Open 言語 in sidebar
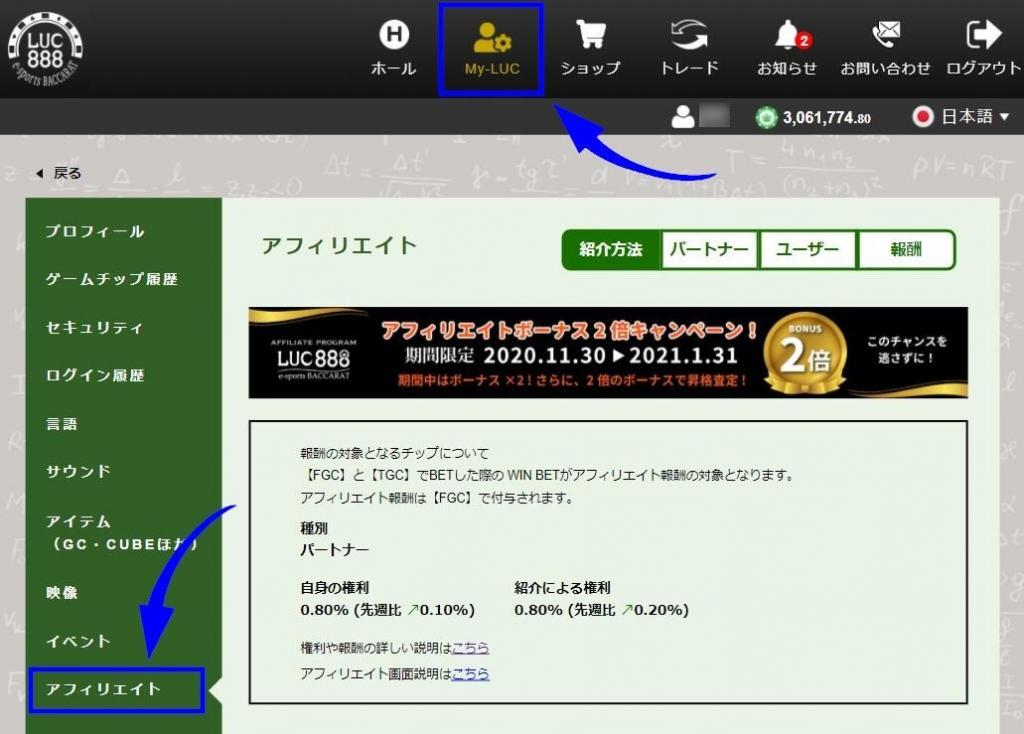The image size is (1024, 734). tap(61, 424)
